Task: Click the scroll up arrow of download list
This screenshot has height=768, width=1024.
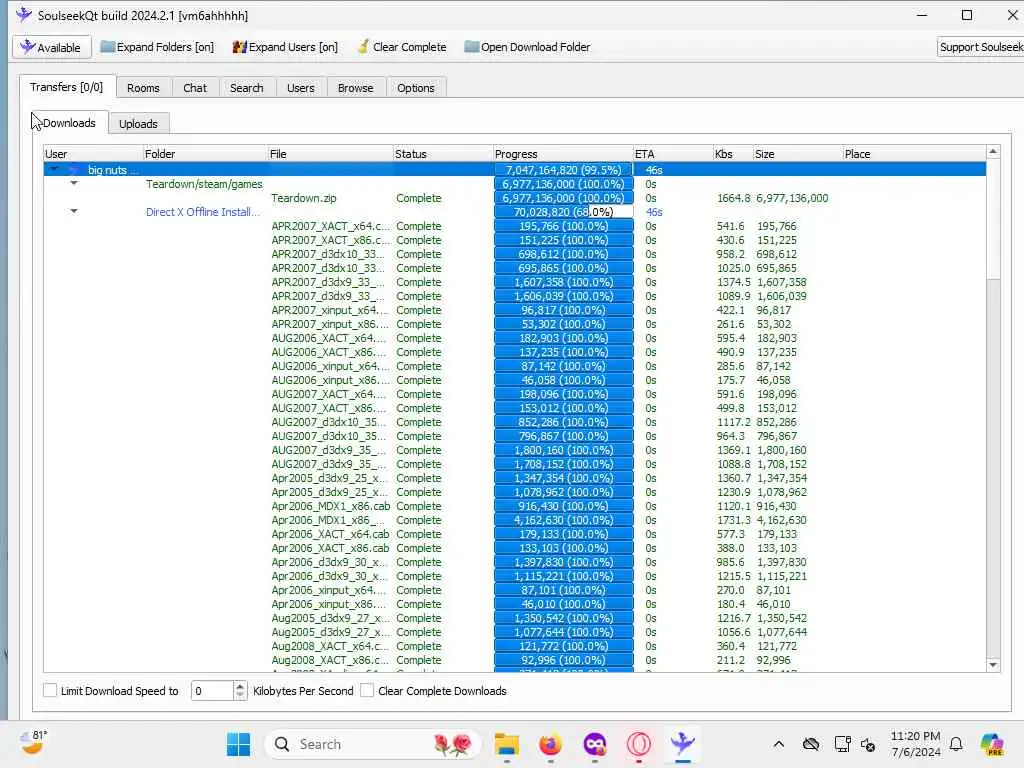Action: click(993, 152)
